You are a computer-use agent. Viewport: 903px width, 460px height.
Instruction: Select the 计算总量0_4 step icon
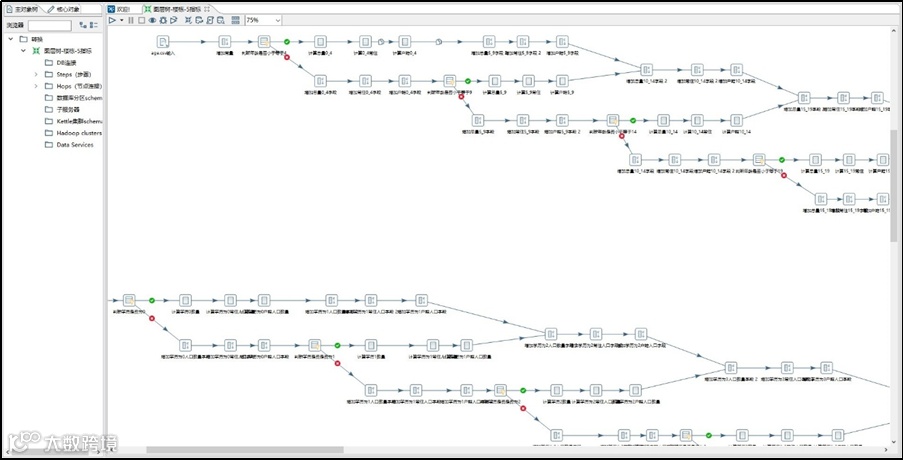coord(320,41)
